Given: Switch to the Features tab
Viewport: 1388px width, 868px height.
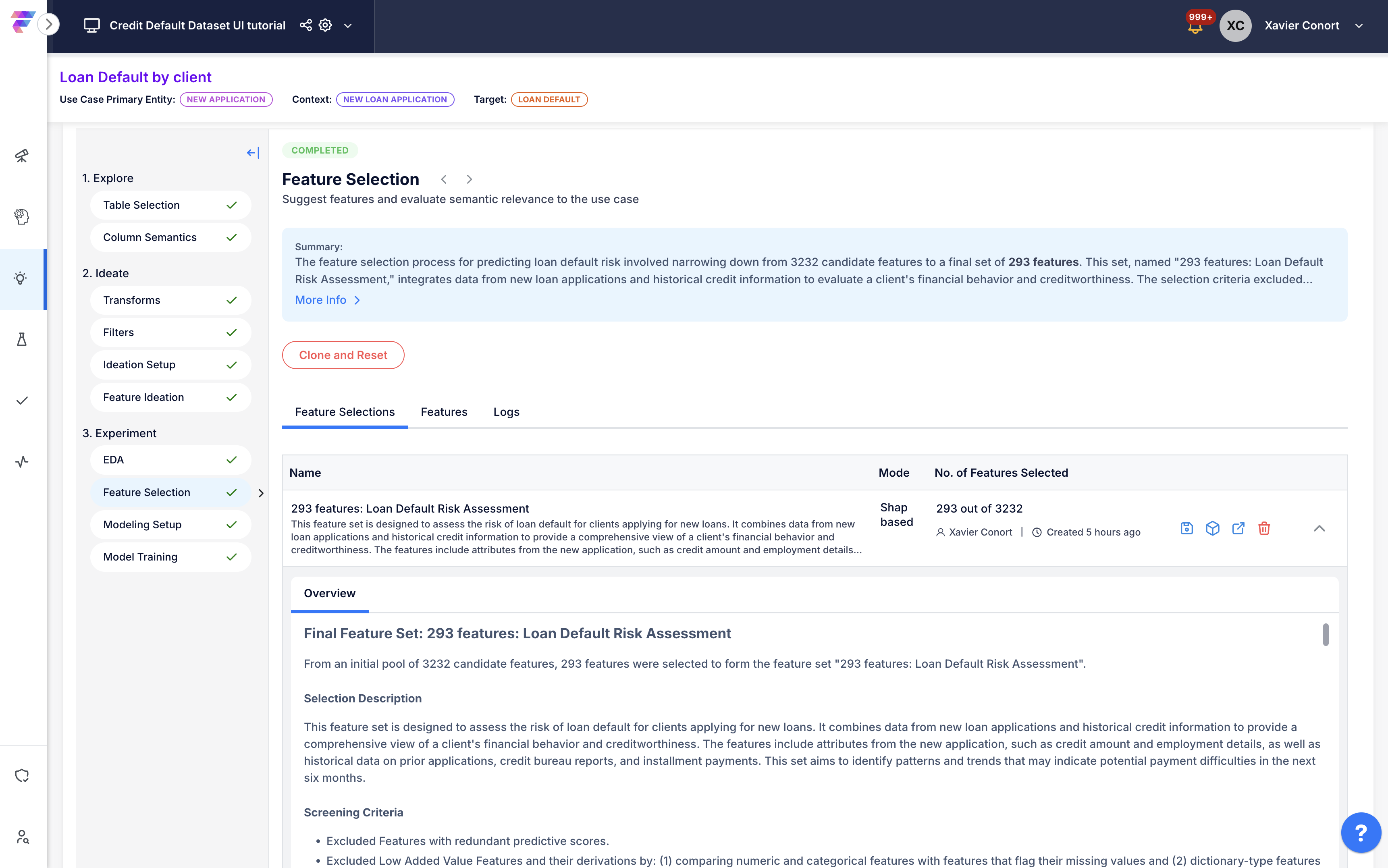Looking at the screenshot, I should pyautogui.click(x=444, y=412).
